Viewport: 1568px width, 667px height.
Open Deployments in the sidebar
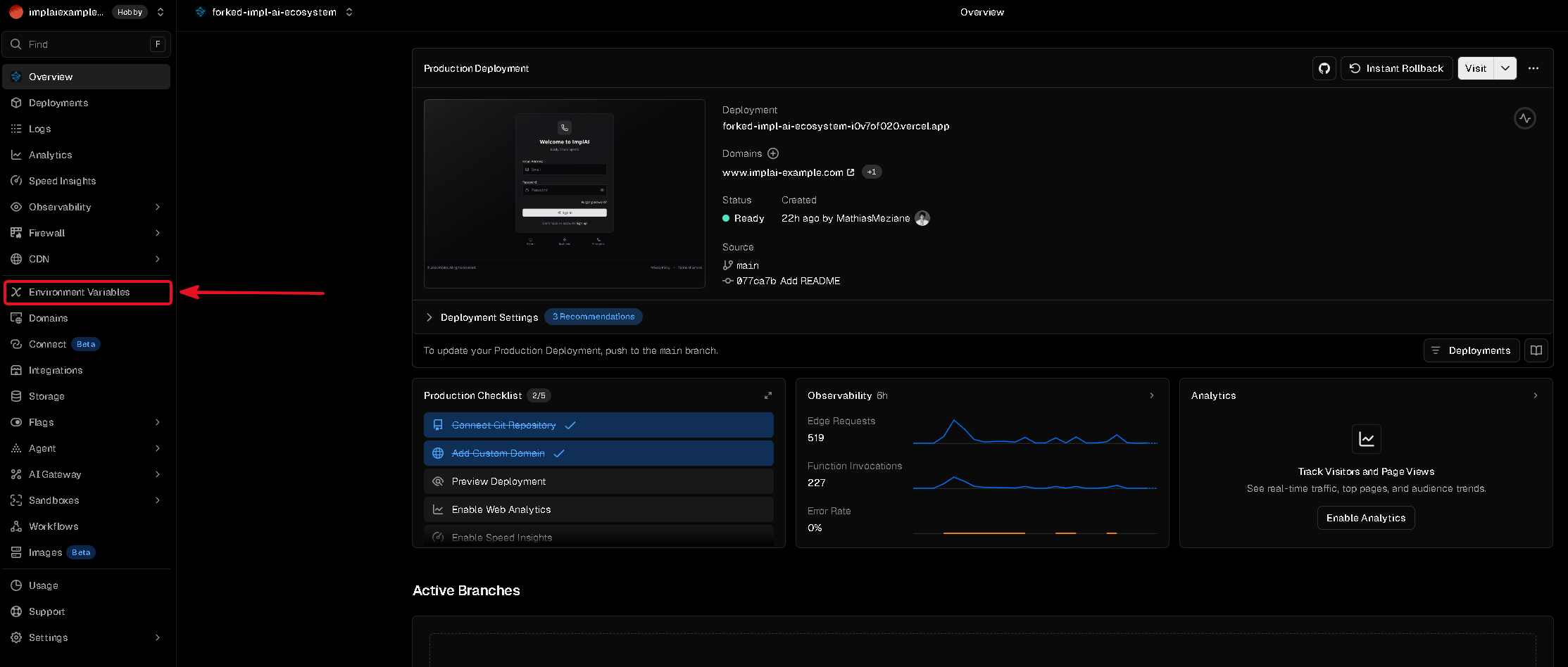coord(87,103)
